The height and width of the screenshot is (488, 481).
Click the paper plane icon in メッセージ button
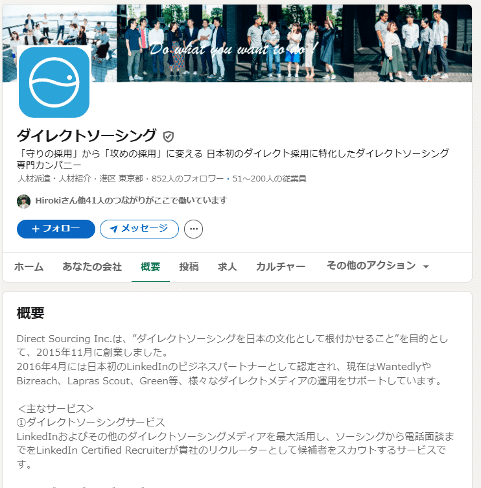tap(114, 229)
